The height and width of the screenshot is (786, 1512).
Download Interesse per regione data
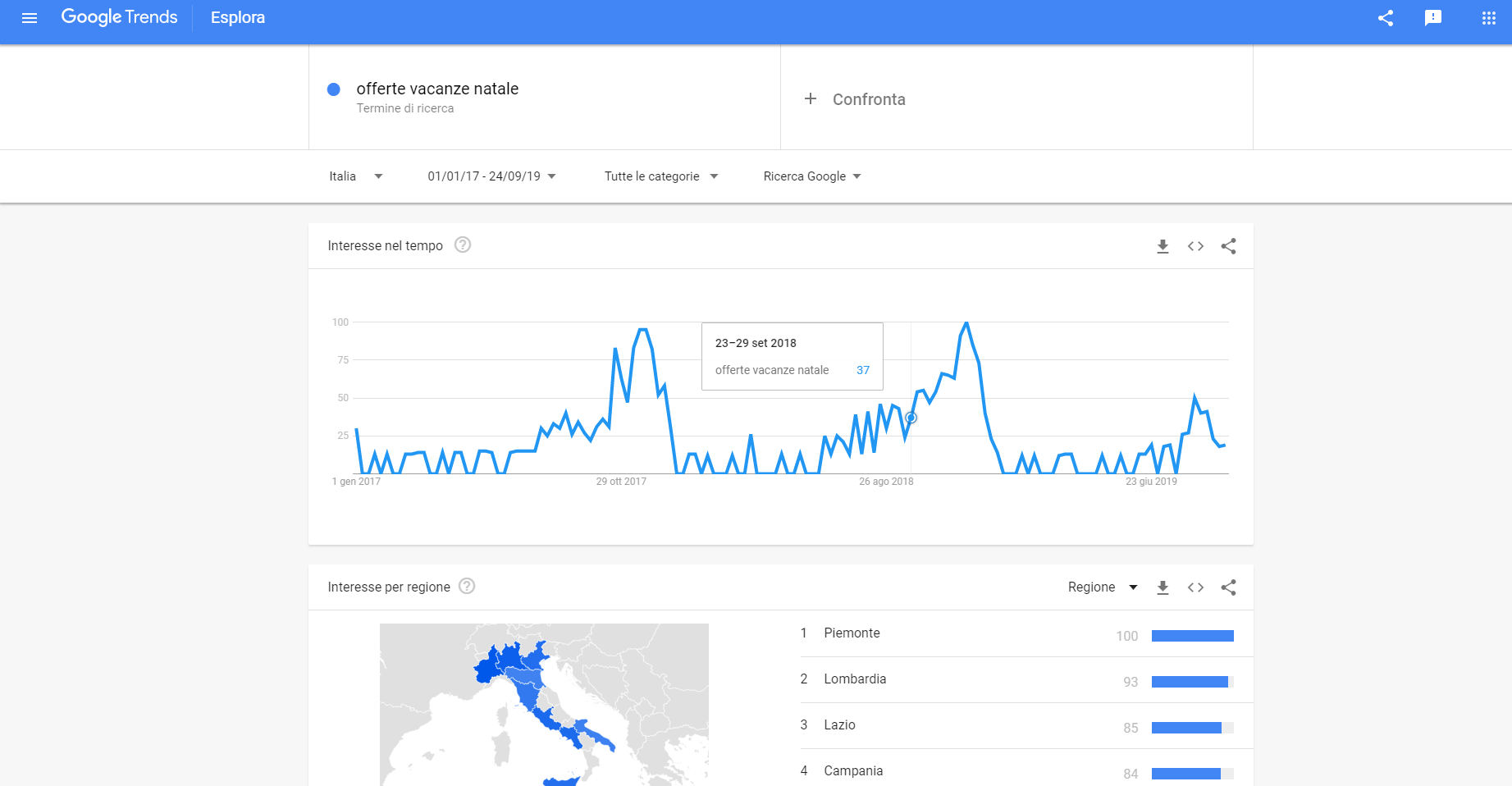tap(1163, 587)
